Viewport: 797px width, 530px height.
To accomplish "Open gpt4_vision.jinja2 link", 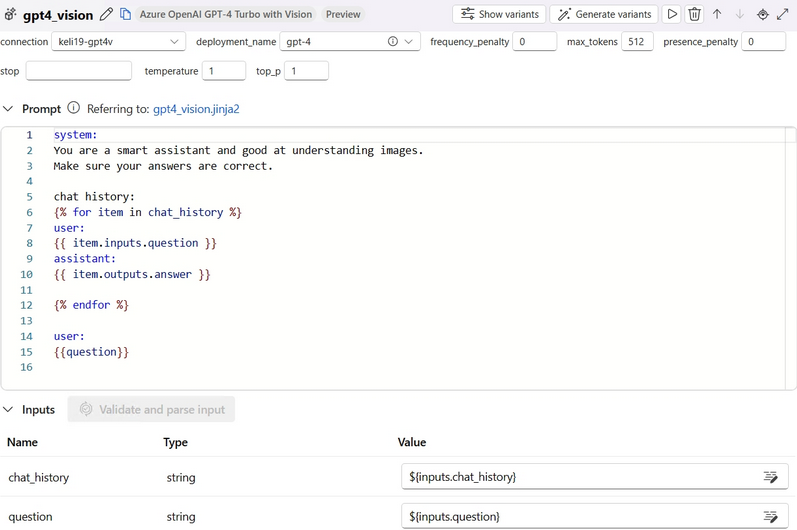I will pos(196,109).
